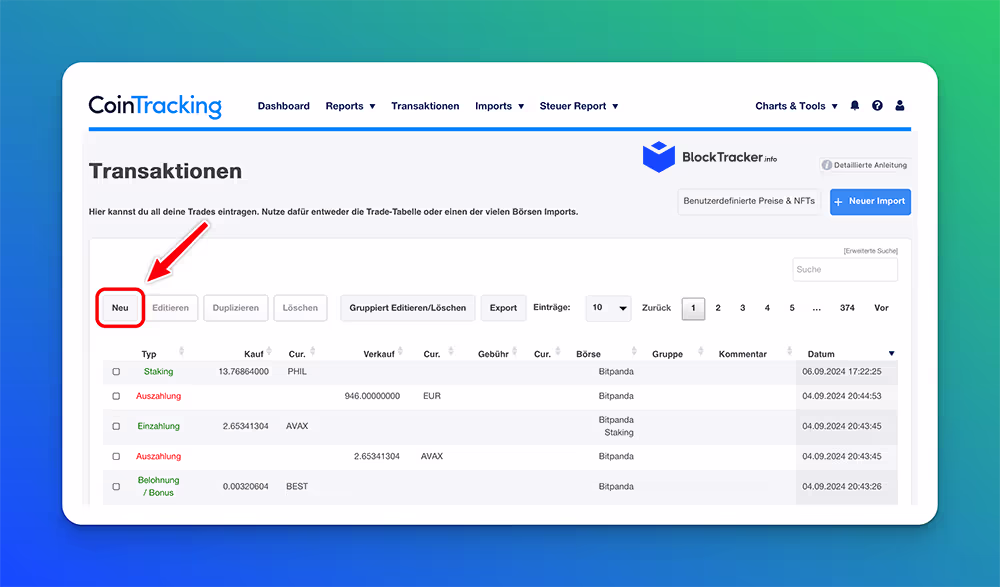The image size is (1000, 587).
Task: Toggle the Datum descending sort arrow
Action: point(892,353)
